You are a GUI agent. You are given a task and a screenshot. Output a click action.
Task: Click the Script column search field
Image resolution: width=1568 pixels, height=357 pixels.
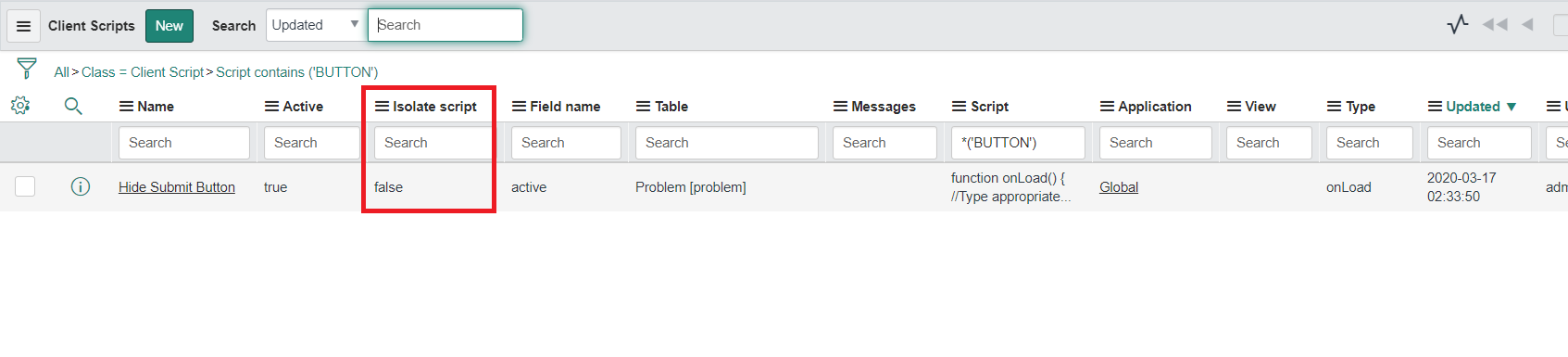pyautogui.click(x=1018, y=143)
